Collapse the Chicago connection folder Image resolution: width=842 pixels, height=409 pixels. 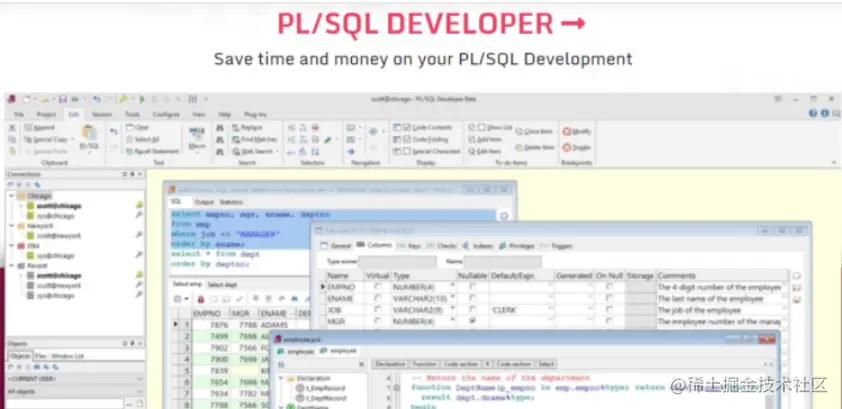click(x=12, y=196)
